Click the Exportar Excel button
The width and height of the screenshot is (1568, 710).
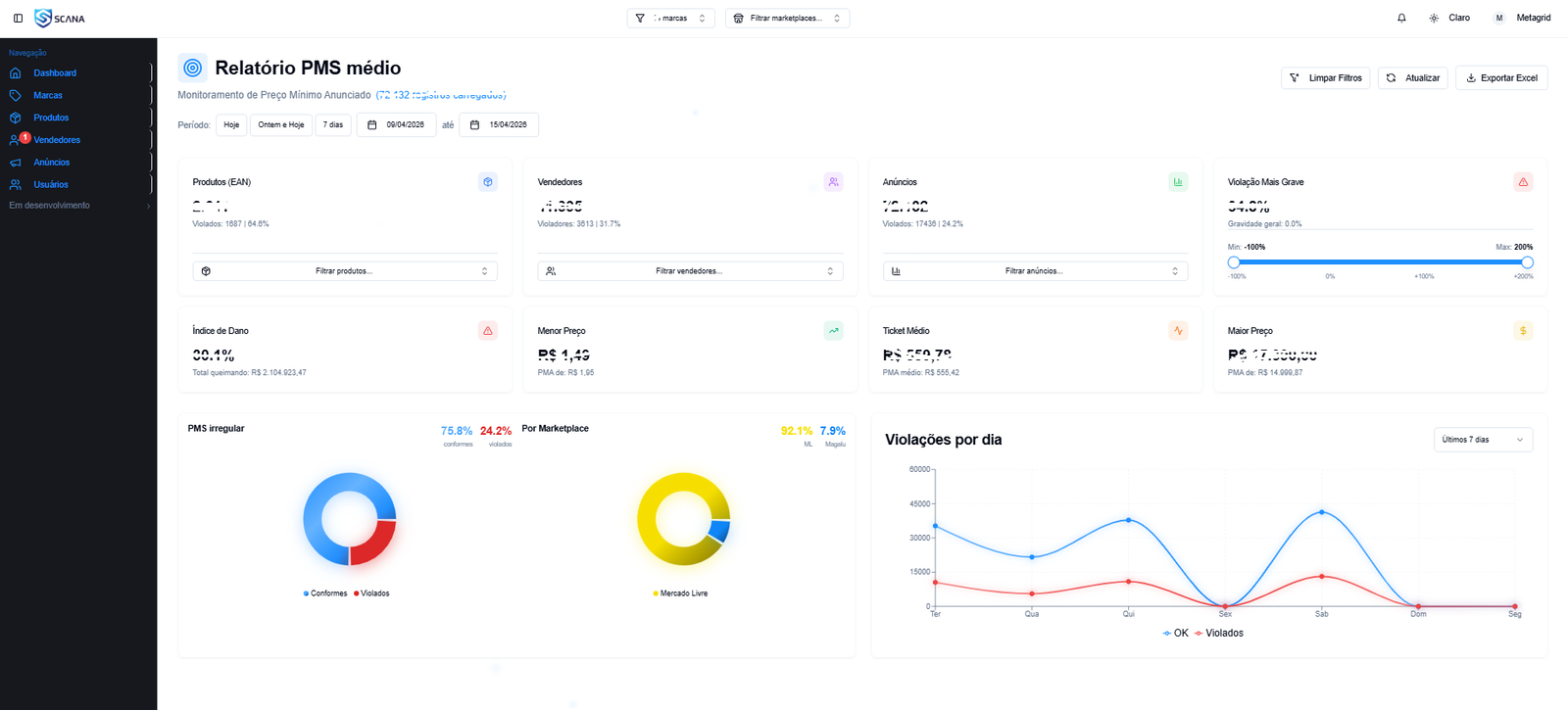click(1501, 78)
